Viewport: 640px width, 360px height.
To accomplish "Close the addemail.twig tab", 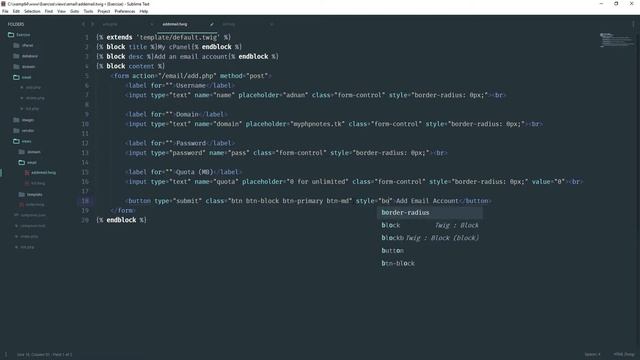I will 211,24.
